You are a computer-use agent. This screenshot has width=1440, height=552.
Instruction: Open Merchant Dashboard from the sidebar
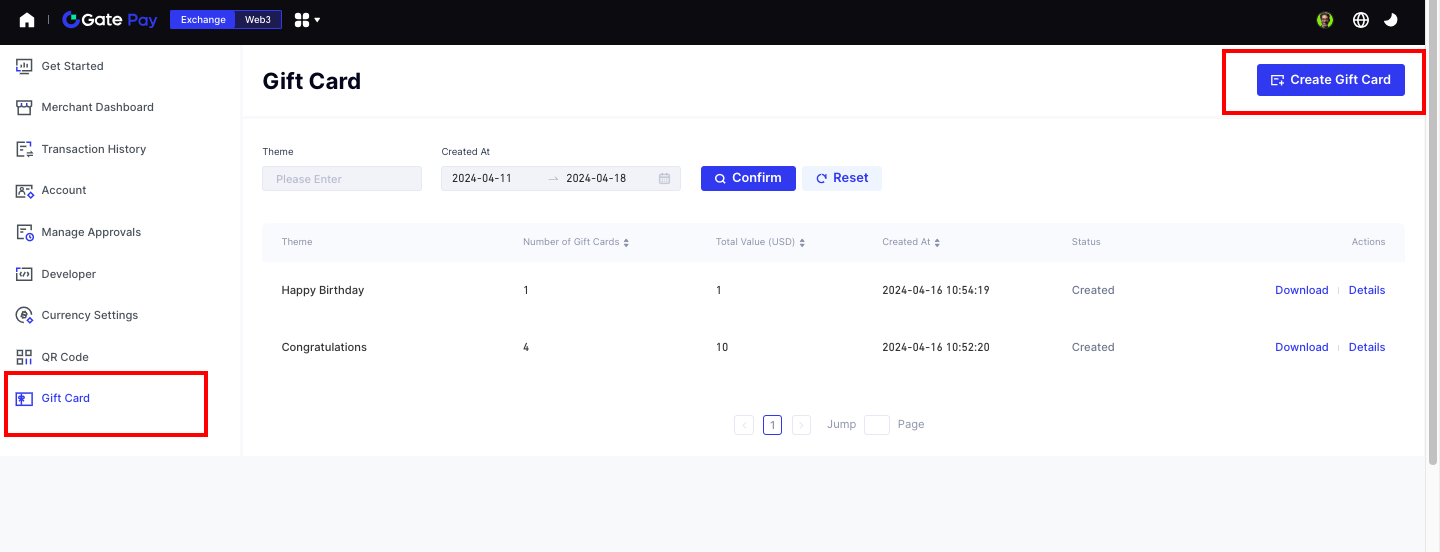pyautogui.click(x=97, y=107)
